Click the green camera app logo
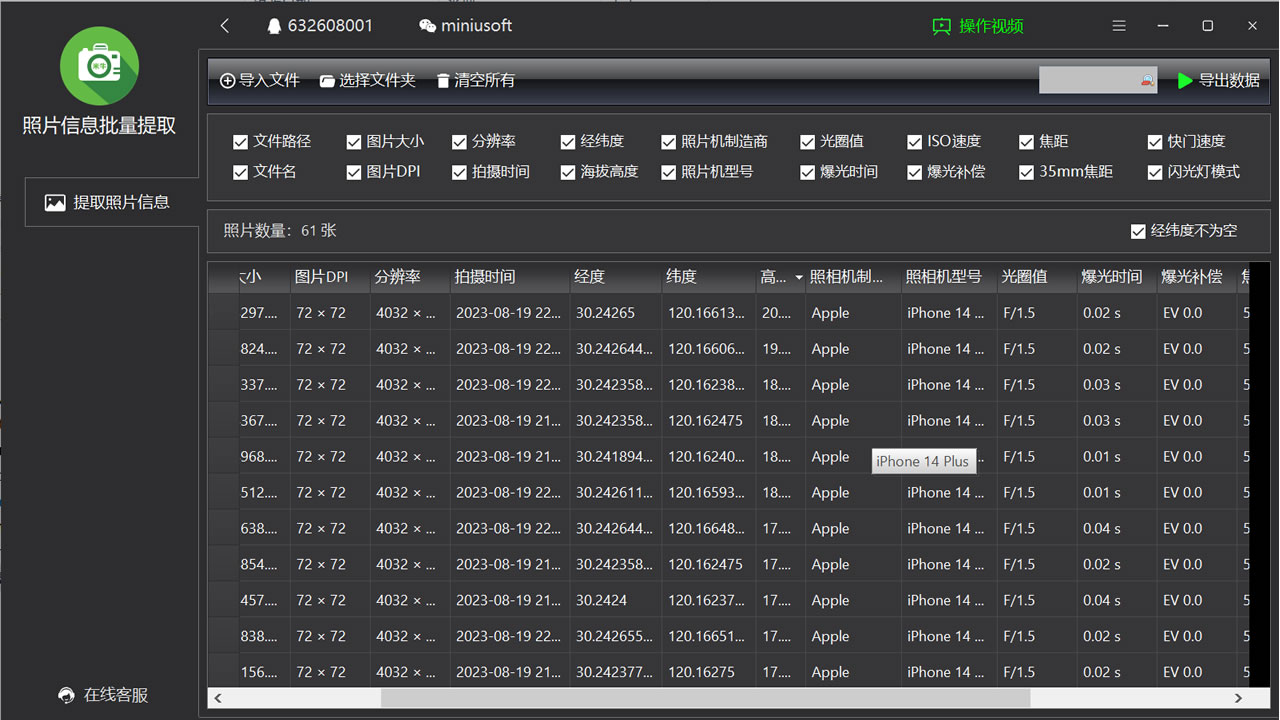This screenshot has width=1280, height=720. click(99, 66)
